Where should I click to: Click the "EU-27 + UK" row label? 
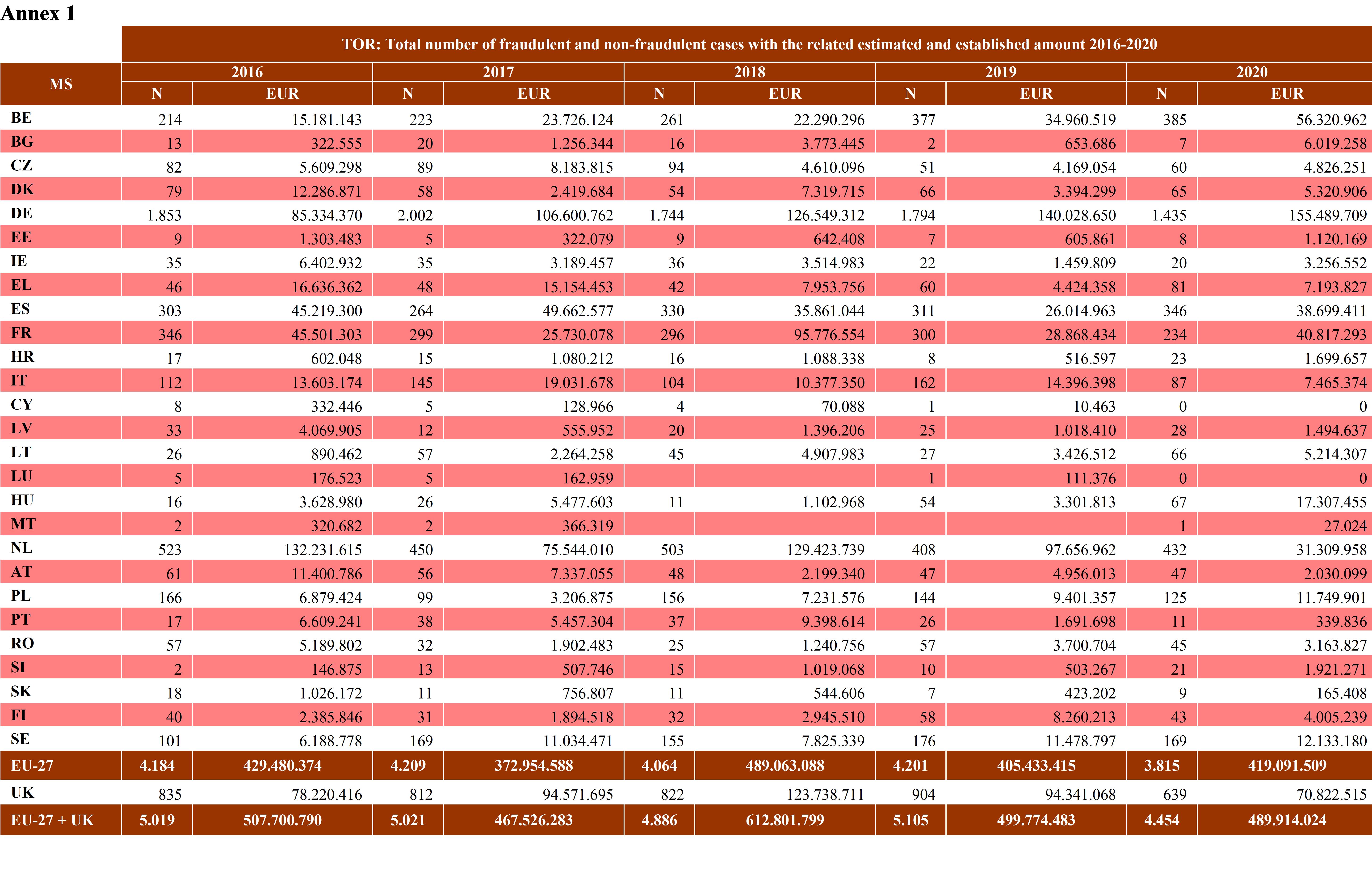point(52,820)
